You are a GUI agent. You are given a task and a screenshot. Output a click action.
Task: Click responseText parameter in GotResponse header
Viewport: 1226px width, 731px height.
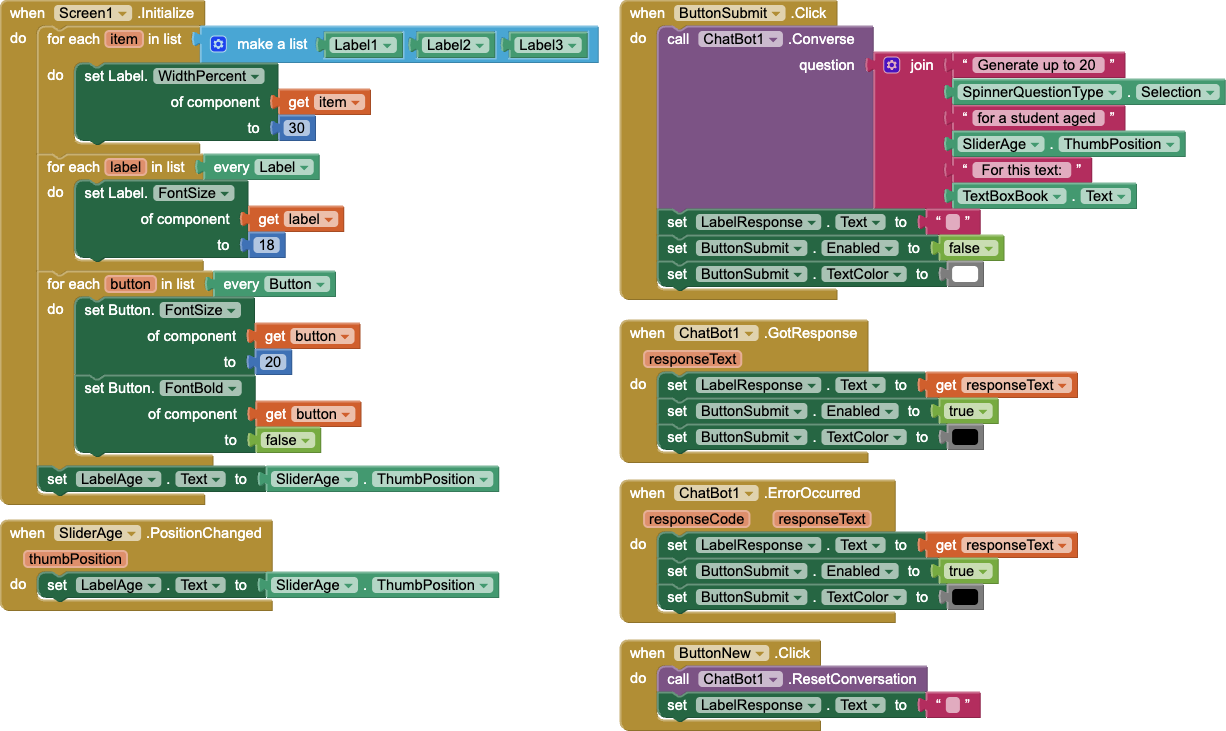click(x=692, y=359)
